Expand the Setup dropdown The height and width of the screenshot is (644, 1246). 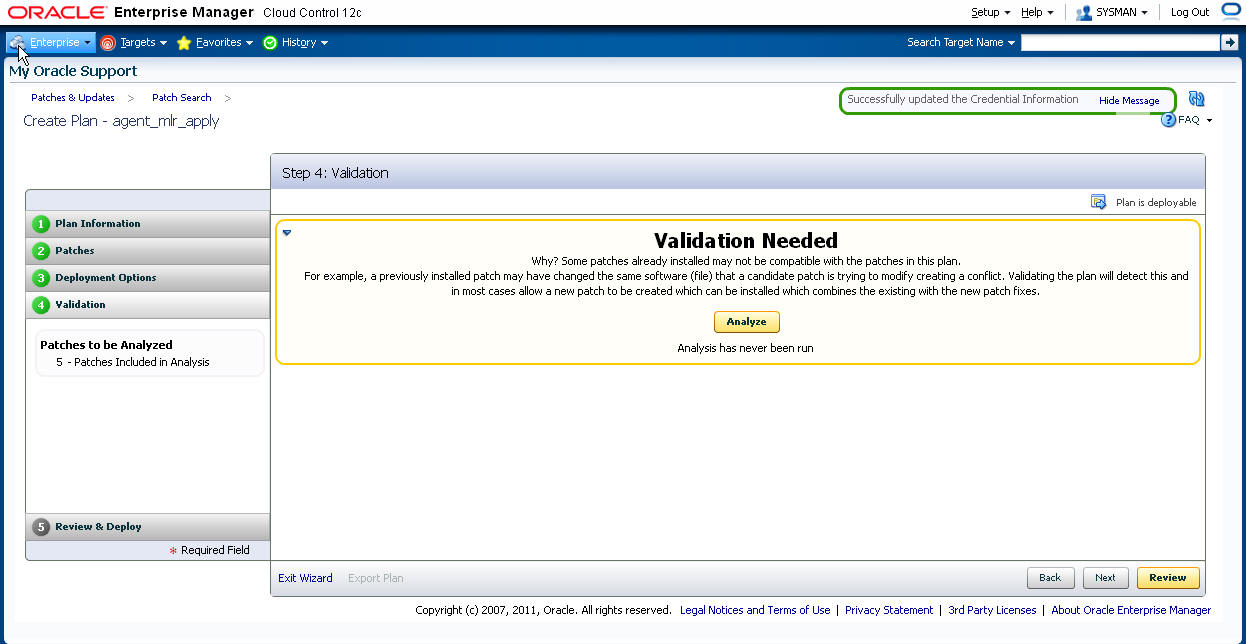click(990, 12)
